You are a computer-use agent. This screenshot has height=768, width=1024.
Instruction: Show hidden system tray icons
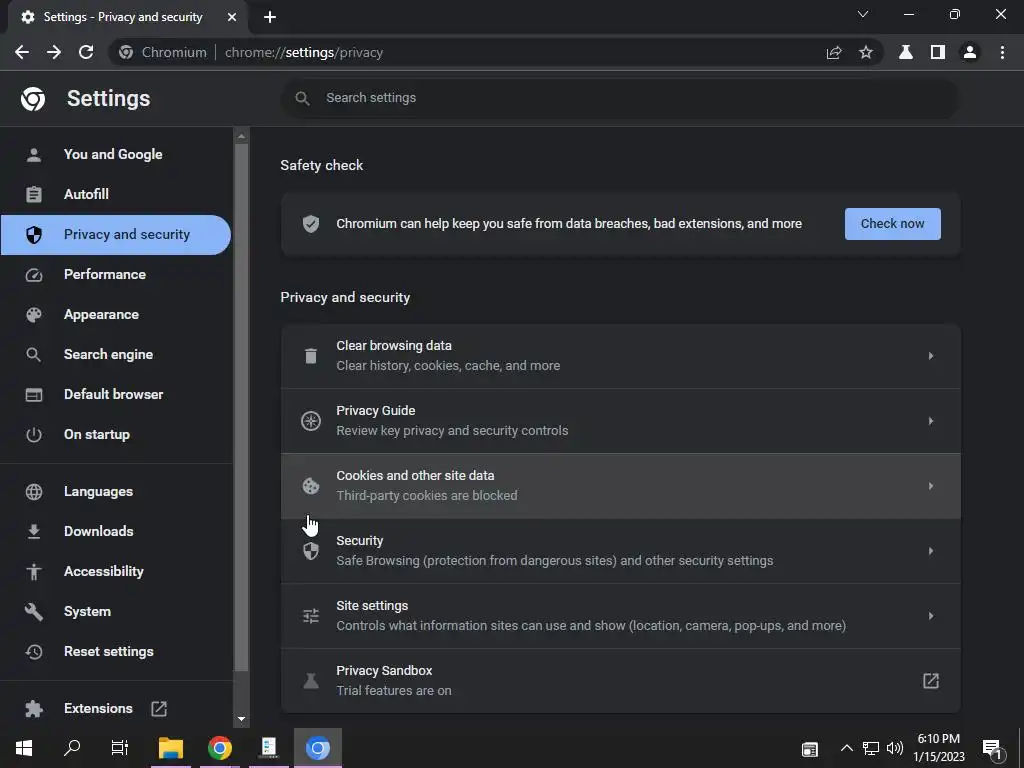point(846,748)
